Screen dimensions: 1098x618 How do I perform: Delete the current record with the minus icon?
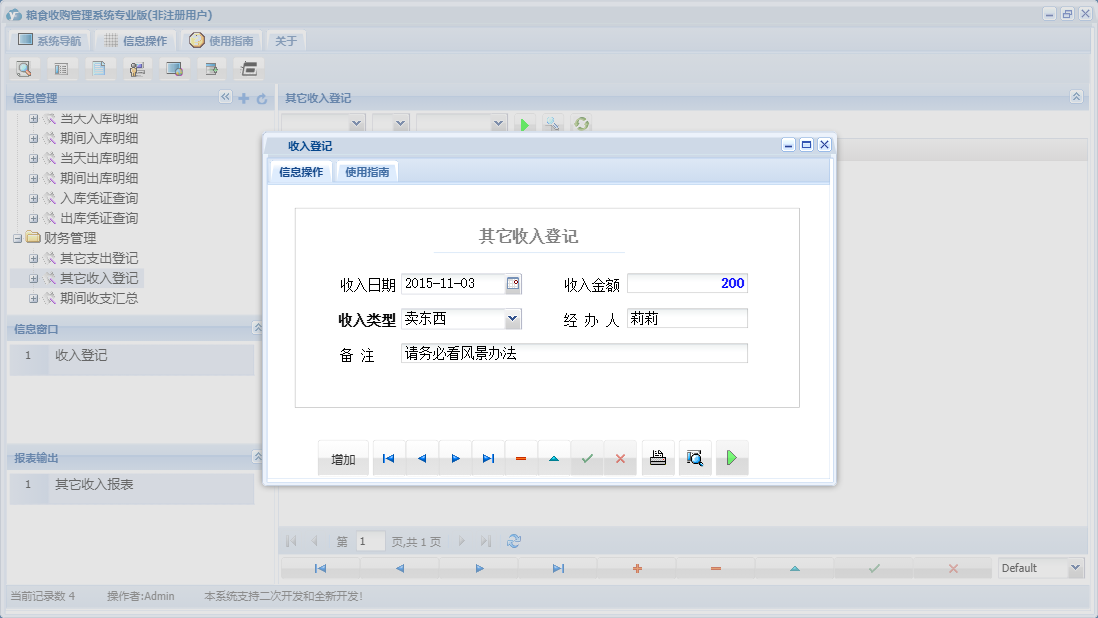pos(520,458)
